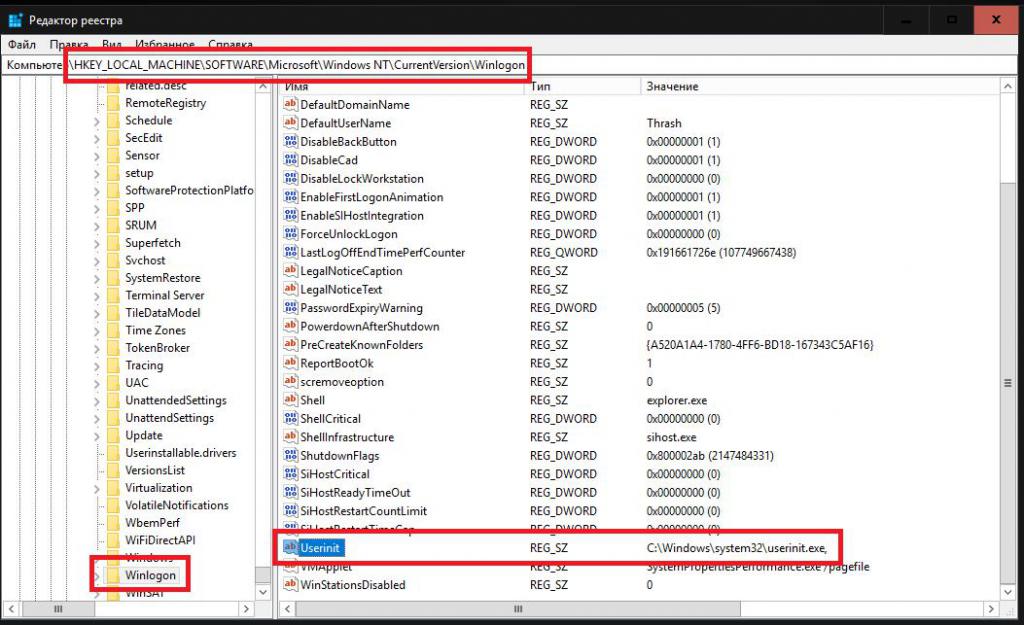Open the Избранное menu
Screen dimensions: 1024x625
pos(165,44)
